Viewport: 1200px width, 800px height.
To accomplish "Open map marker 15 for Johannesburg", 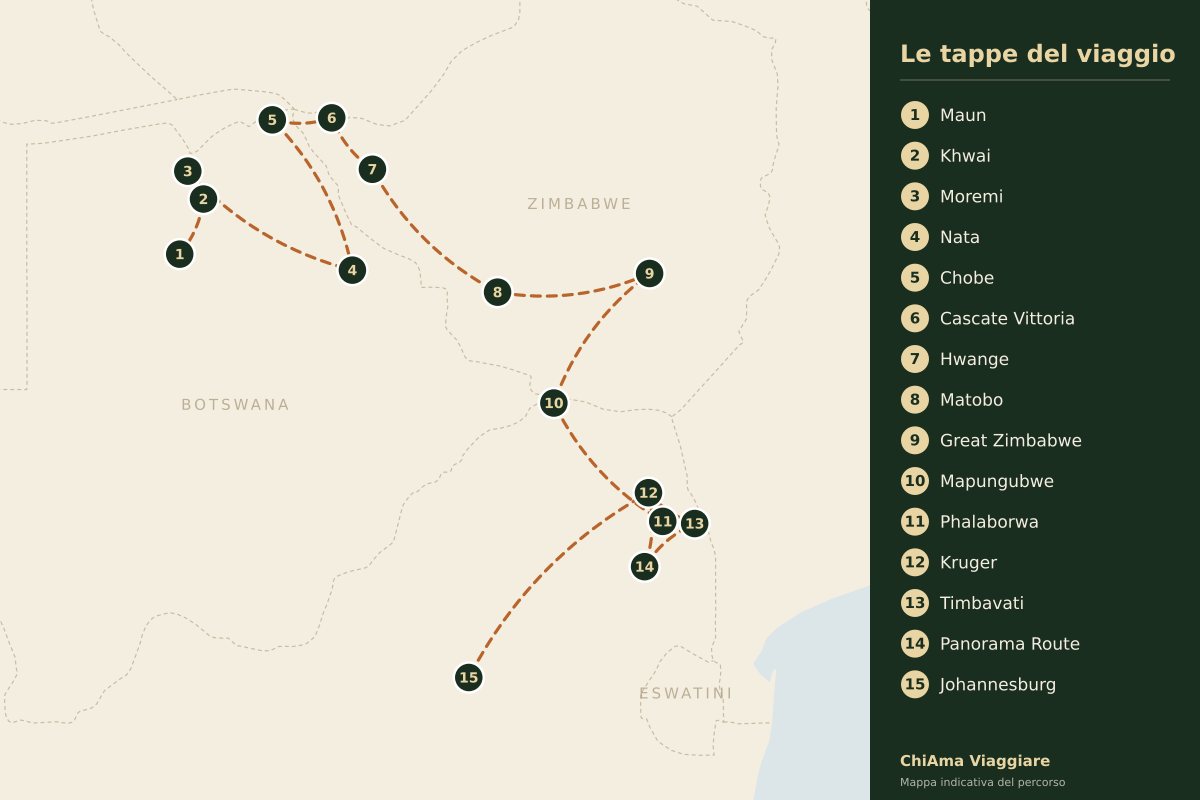I will (x=468, y=677).
